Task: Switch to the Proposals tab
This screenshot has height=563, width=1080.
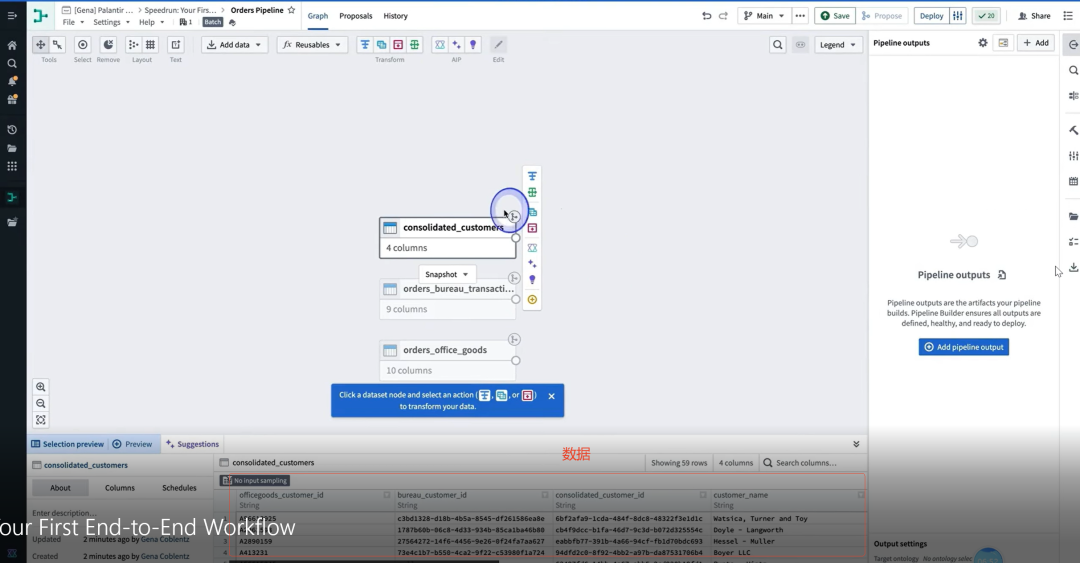Action: click(x=355, y=16)
